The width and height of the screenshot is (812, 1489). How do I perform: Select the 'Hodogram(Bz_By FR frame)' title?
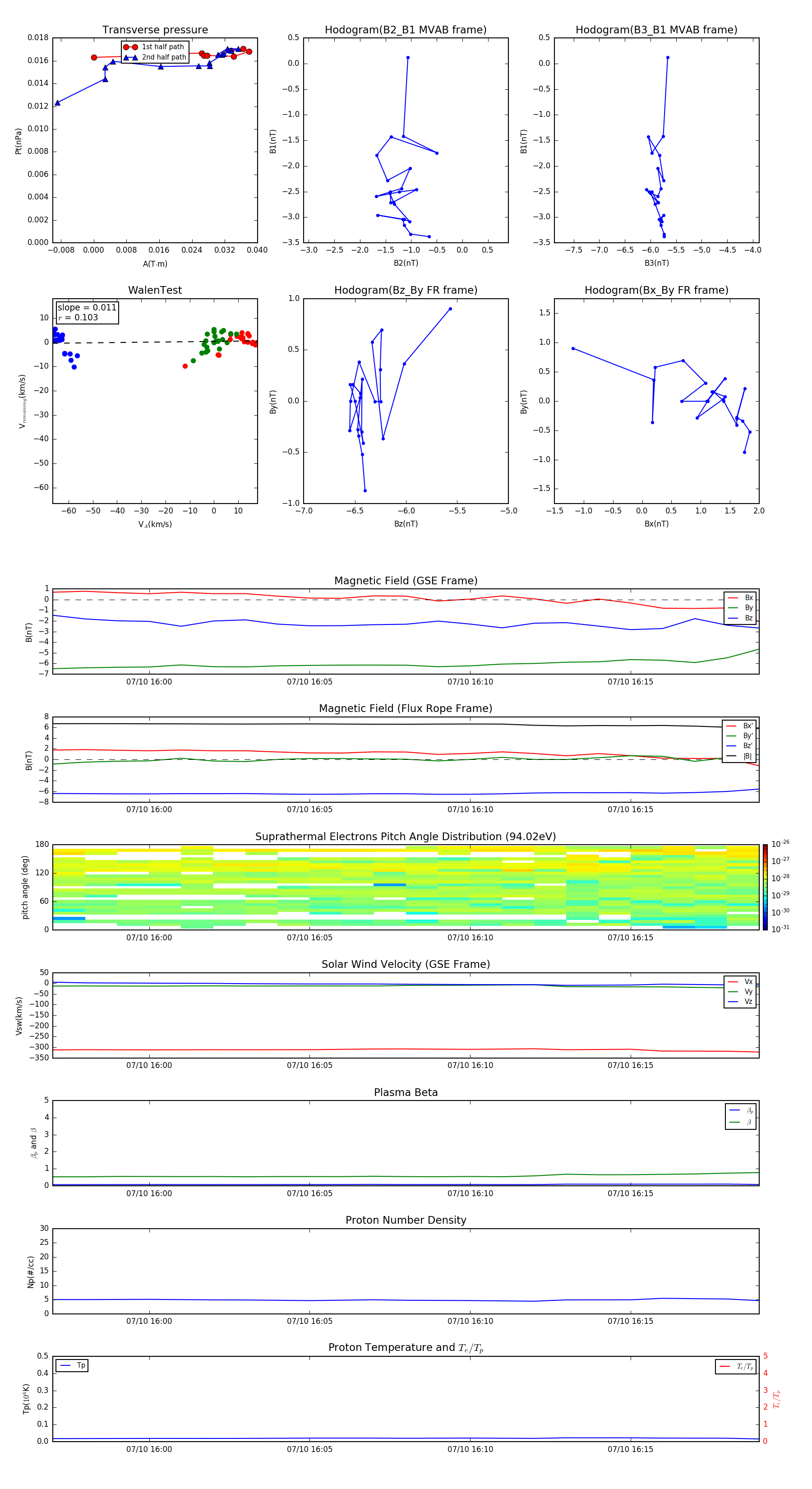tap(406, 290)
